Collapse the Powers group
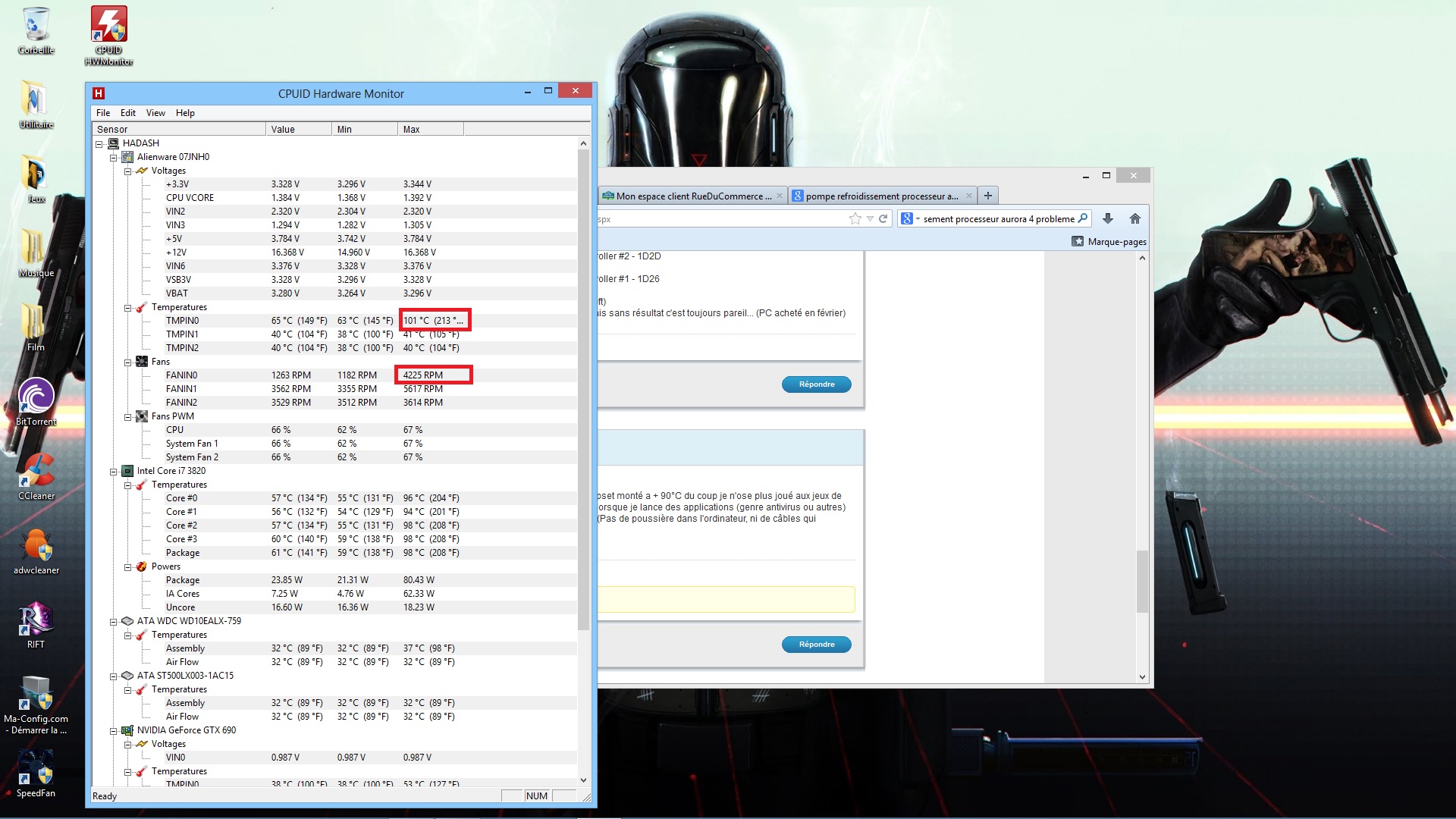Screen dimensions: 1456x819 coord(127,566)
